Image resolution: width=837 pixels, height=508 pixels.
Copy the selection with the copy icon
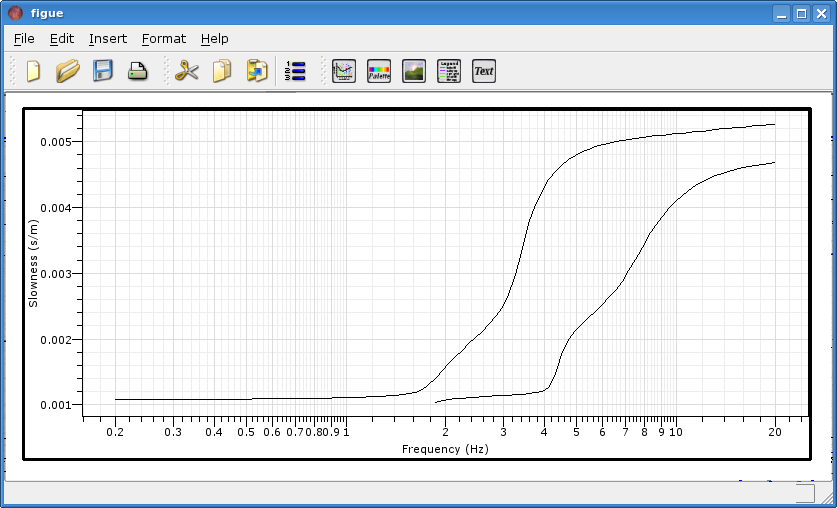(221, 71)
